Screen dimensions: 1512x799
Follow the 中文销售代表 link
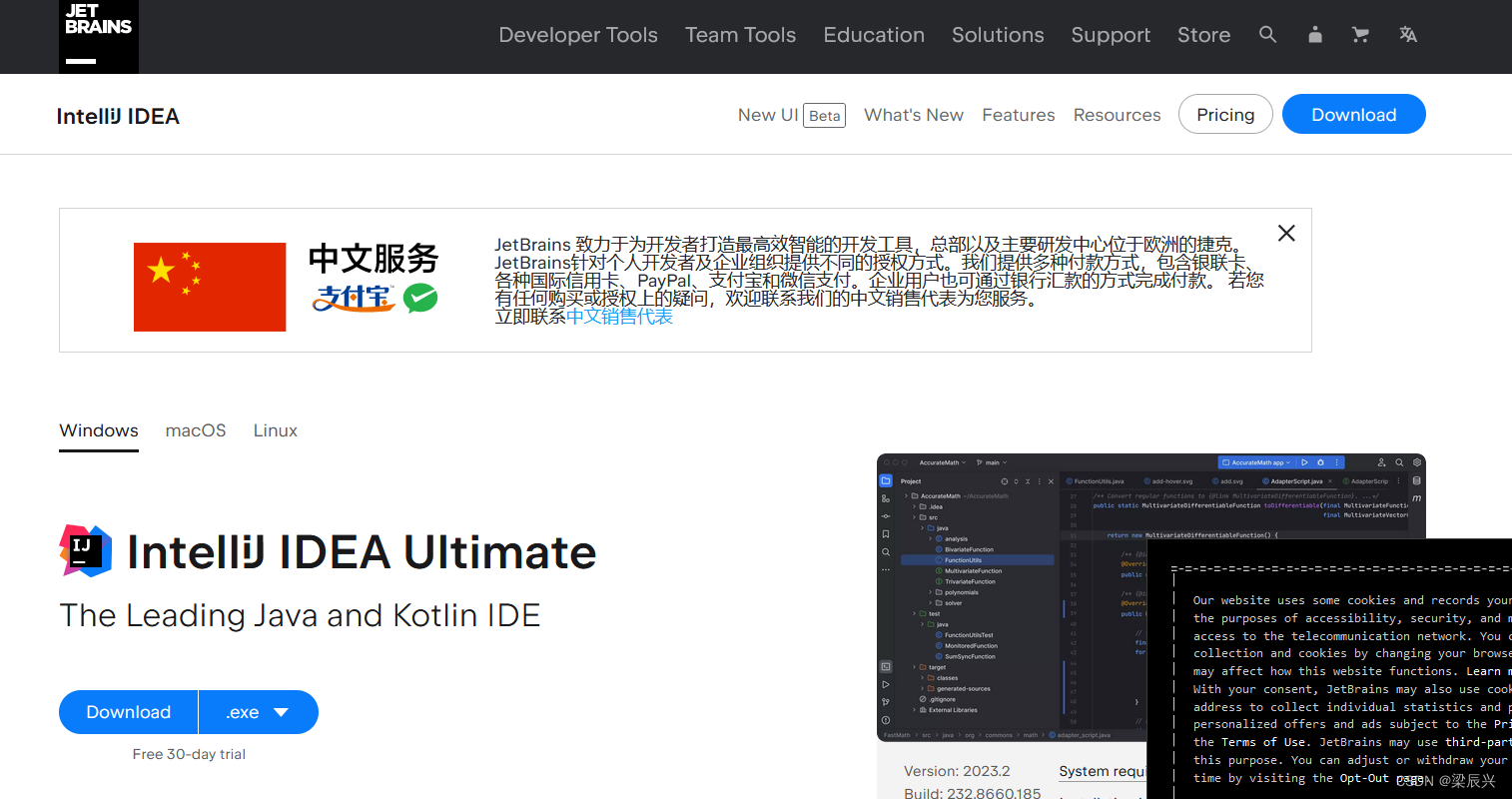[619, 317]
